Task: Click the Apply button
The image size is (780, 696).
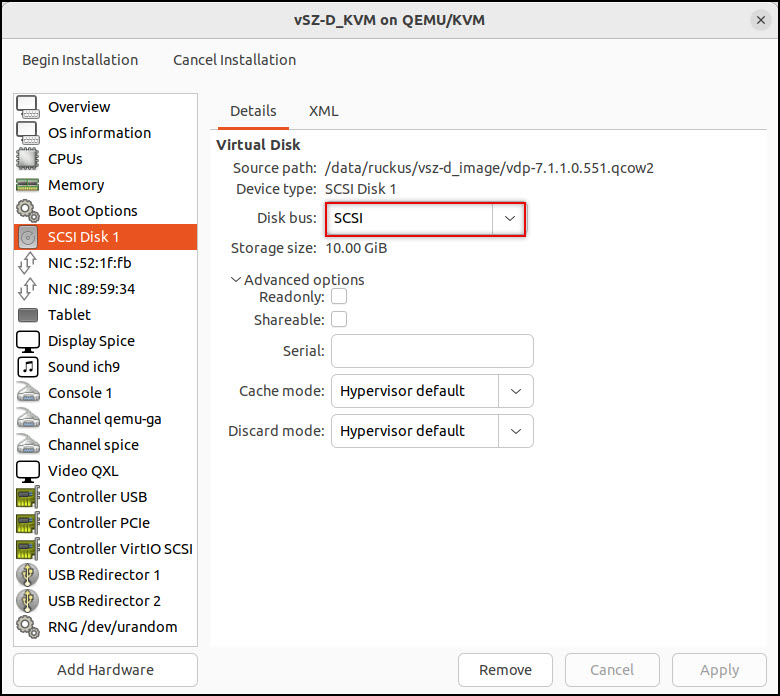Action: click(719, 670)
